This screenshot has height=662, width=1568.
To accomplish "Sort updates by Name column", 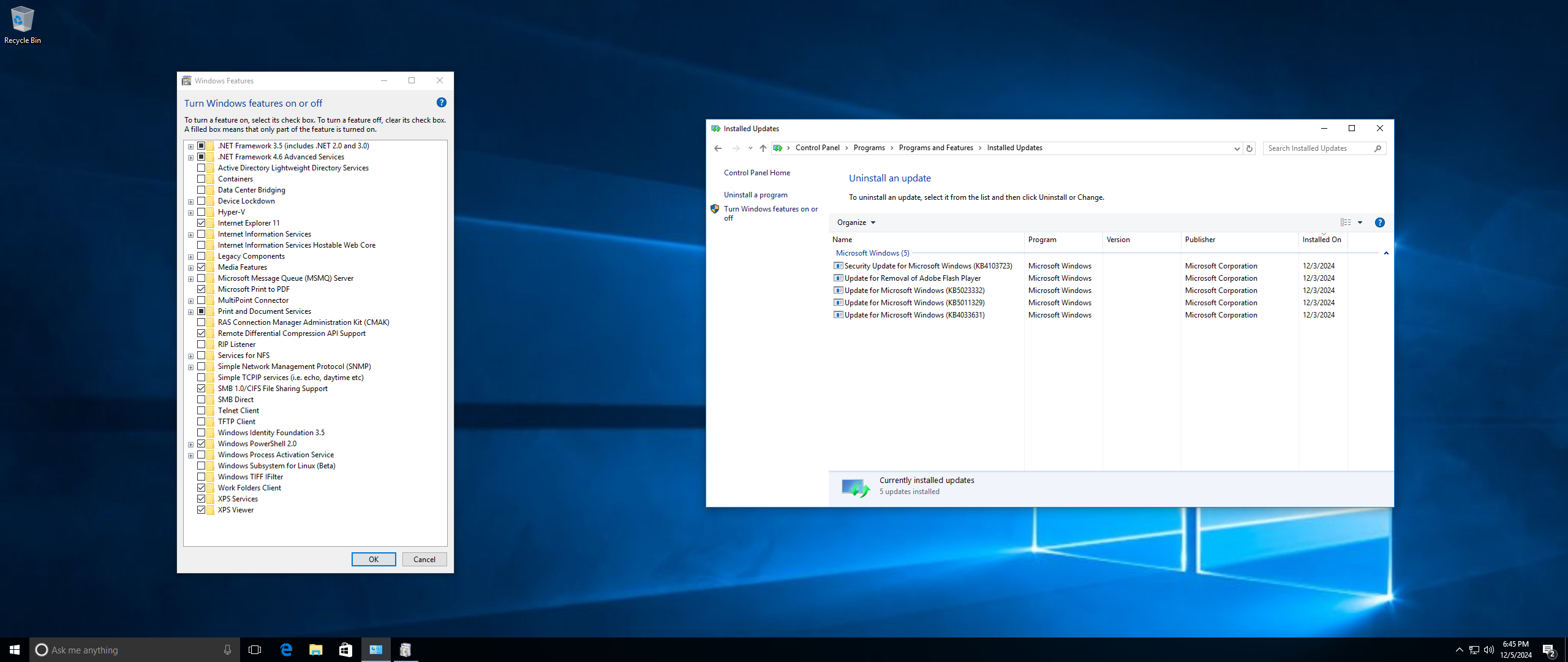I will tap(927, 240).
